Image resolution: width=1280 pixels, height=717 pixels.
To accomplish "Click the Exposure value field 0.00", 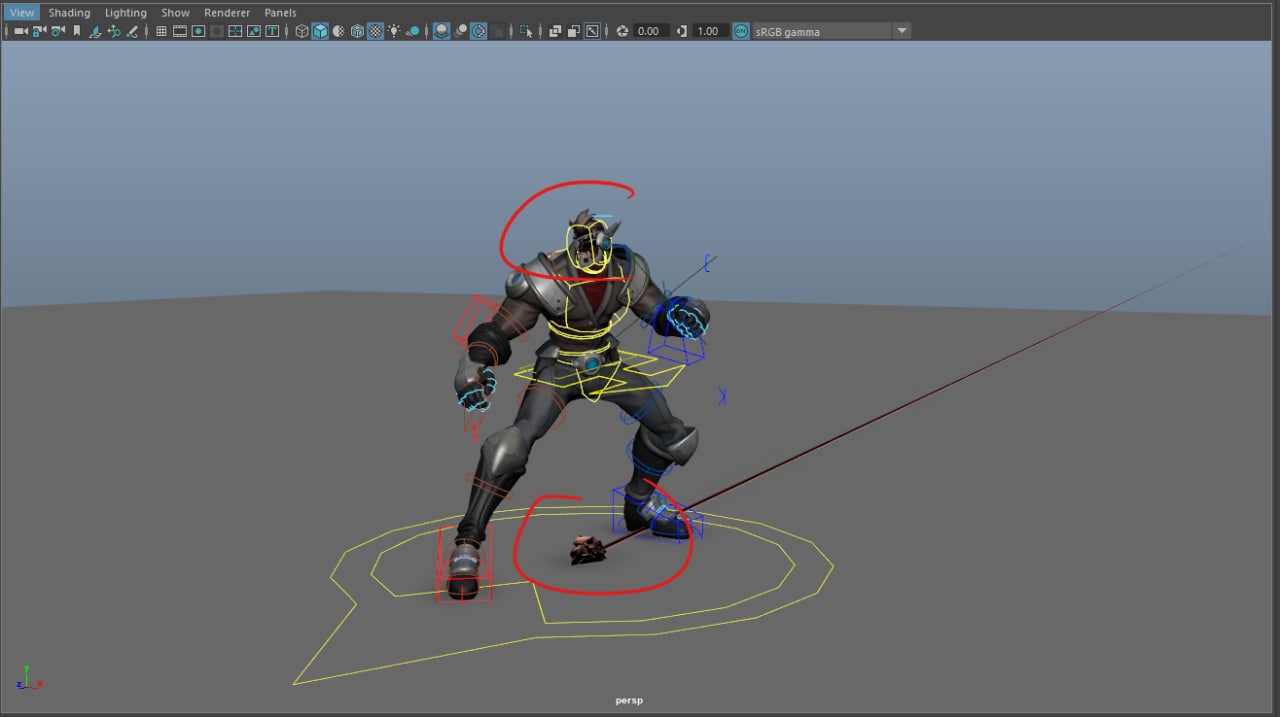I will click(x=651, y=31).
